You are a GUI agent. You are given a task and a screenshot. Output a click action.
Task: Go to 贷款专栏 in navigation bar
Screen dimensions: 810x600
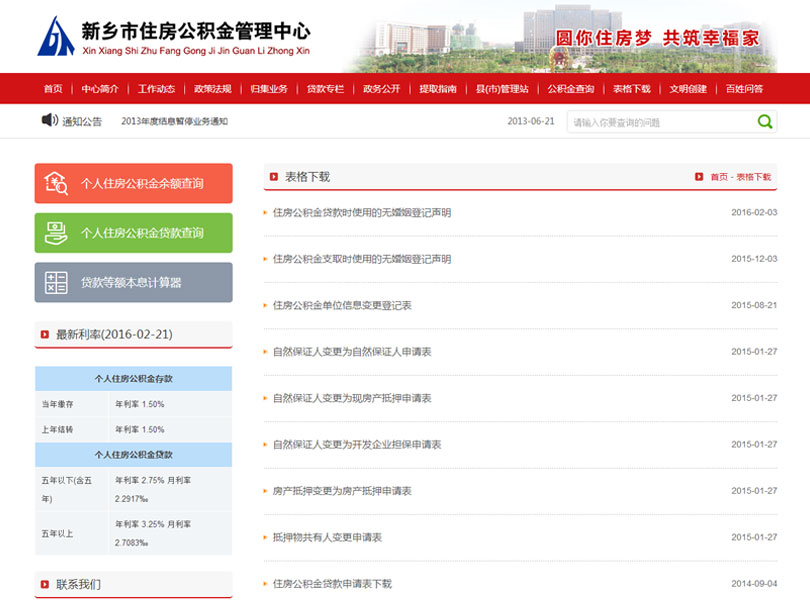click(x=325, y=88)
